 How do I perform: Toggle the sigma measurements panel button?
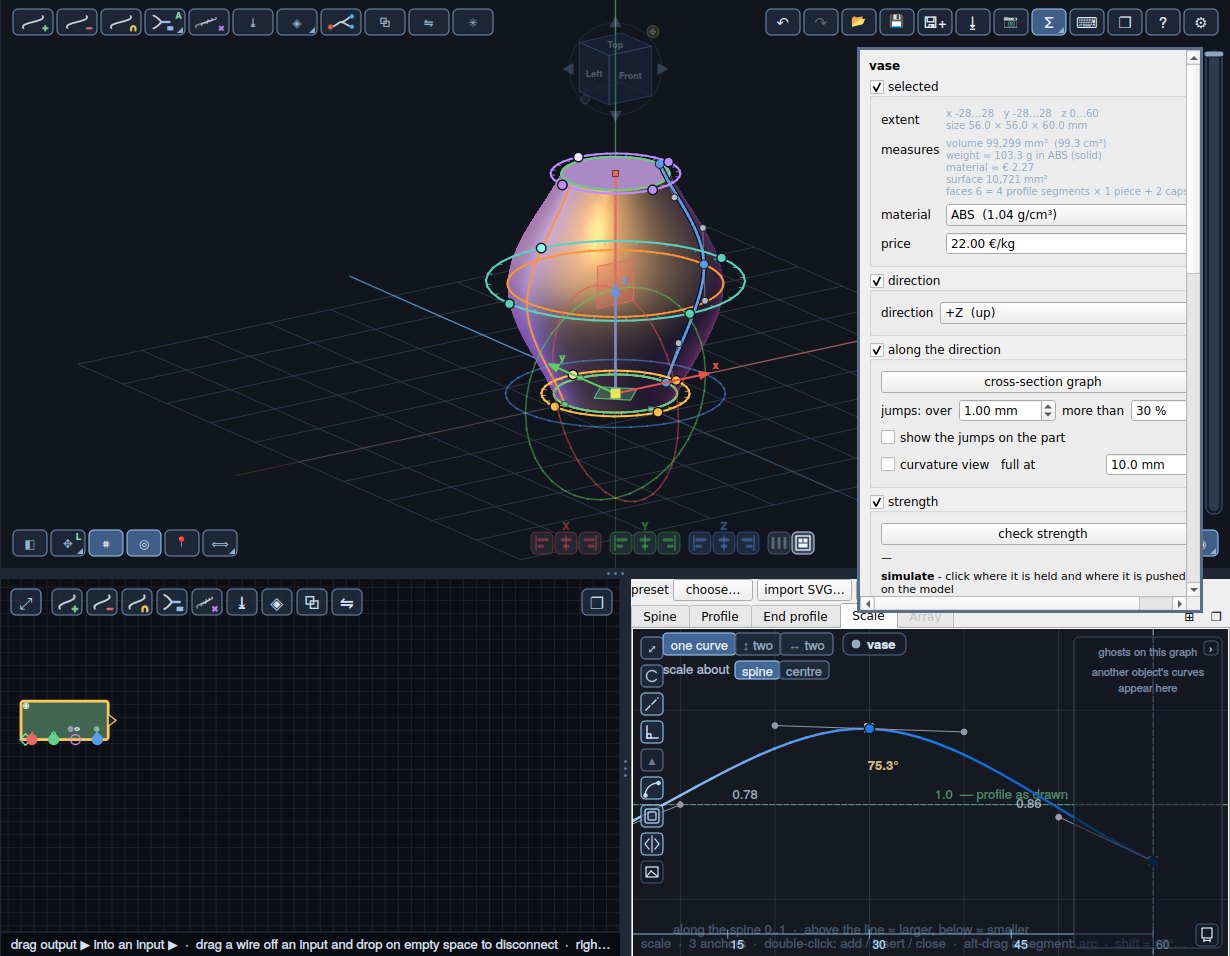coord(1048,22)
